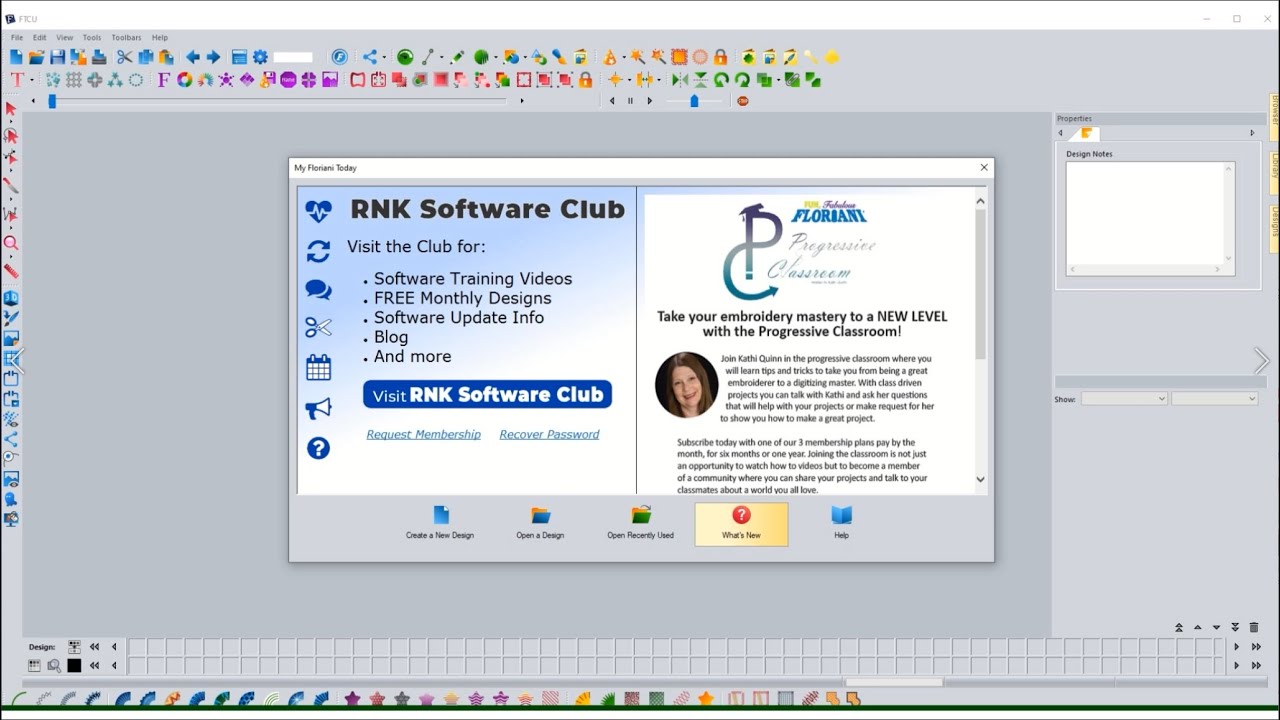Click the Recover Password link
1280x720 pixels.
pyautogui.click(x=549, y=434)
